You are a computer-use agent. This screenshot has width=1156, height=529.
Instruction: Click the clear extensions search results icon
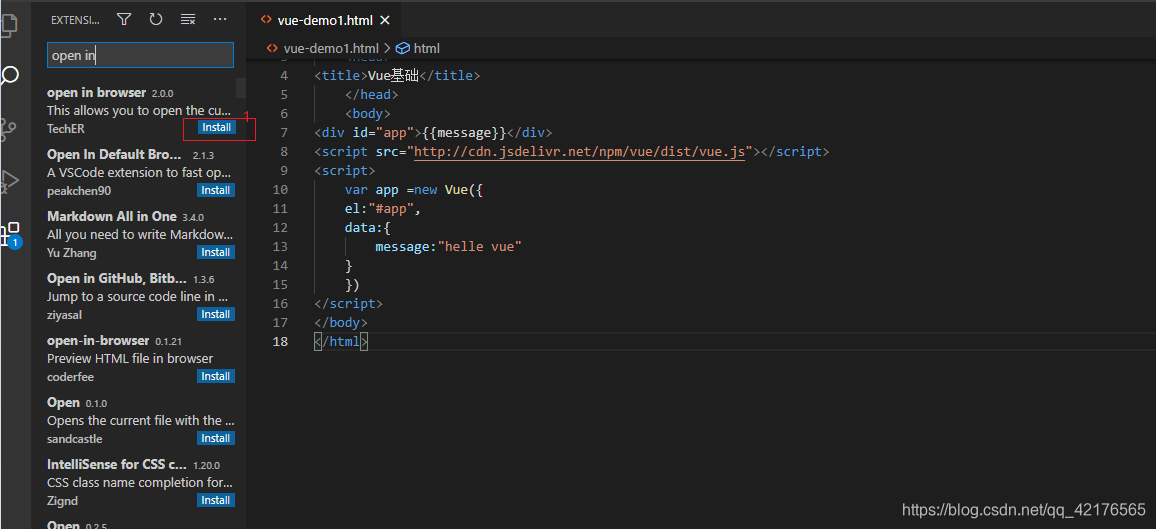coord(188,20)
